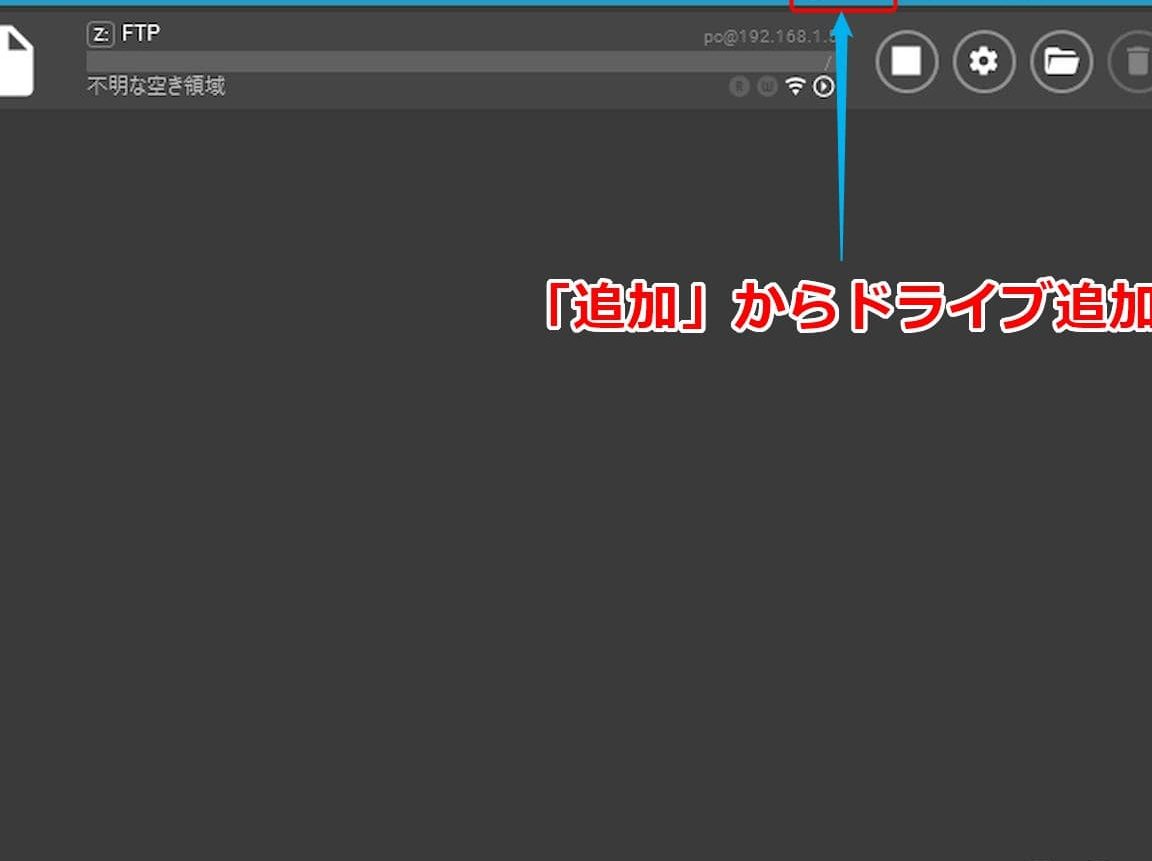Click the white file icon of the drive
The height and width of the screenshot is (861, 1152).
[x=15, y=62]
